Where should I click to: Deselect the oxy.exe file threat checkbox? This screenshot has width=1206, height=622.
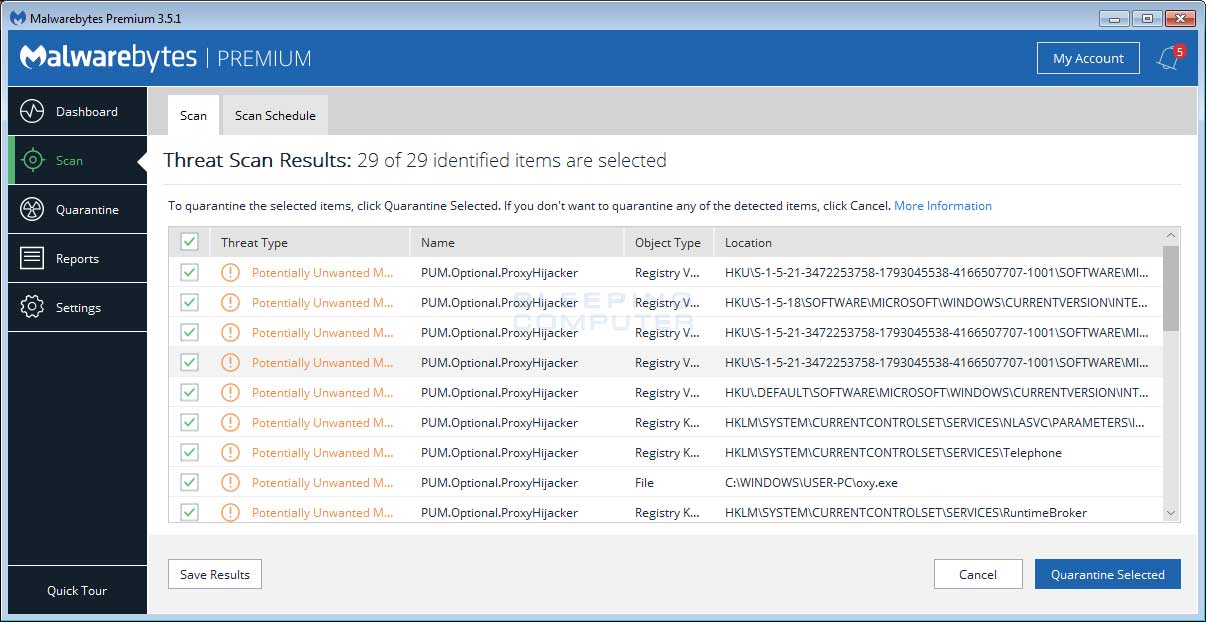coord(189,482)
